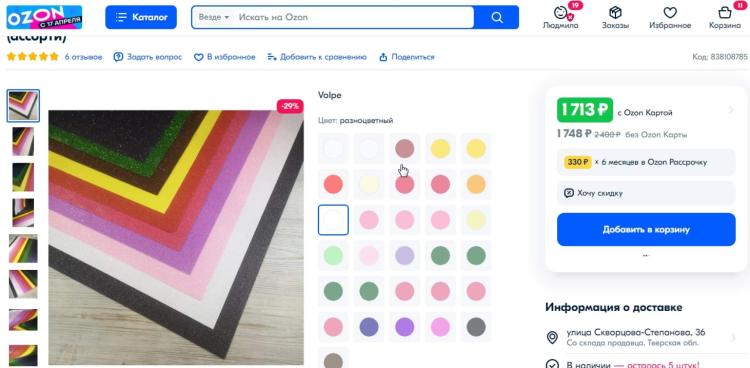Click Добавить в корзину button

pyautogui.click(x=646, y=230)
